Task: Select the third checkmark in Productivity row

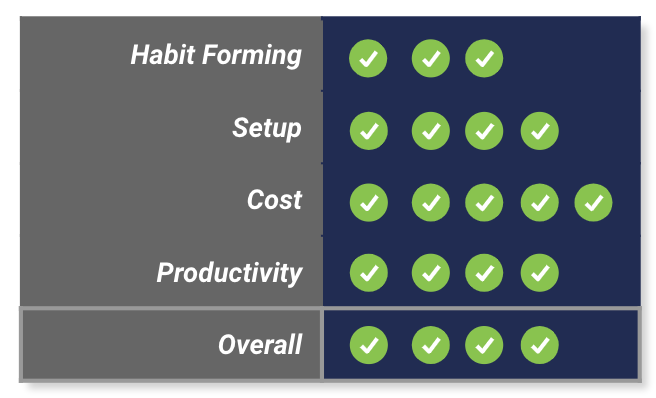Action: click(x=484, y=273)
